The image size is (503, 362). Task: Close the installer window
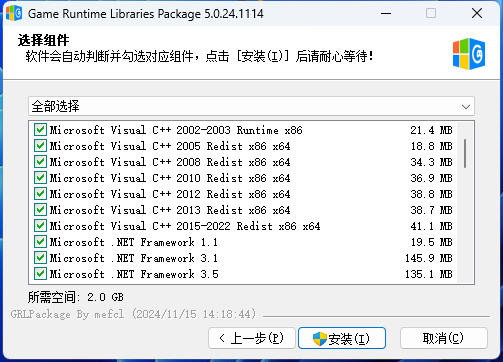[477, 14]
